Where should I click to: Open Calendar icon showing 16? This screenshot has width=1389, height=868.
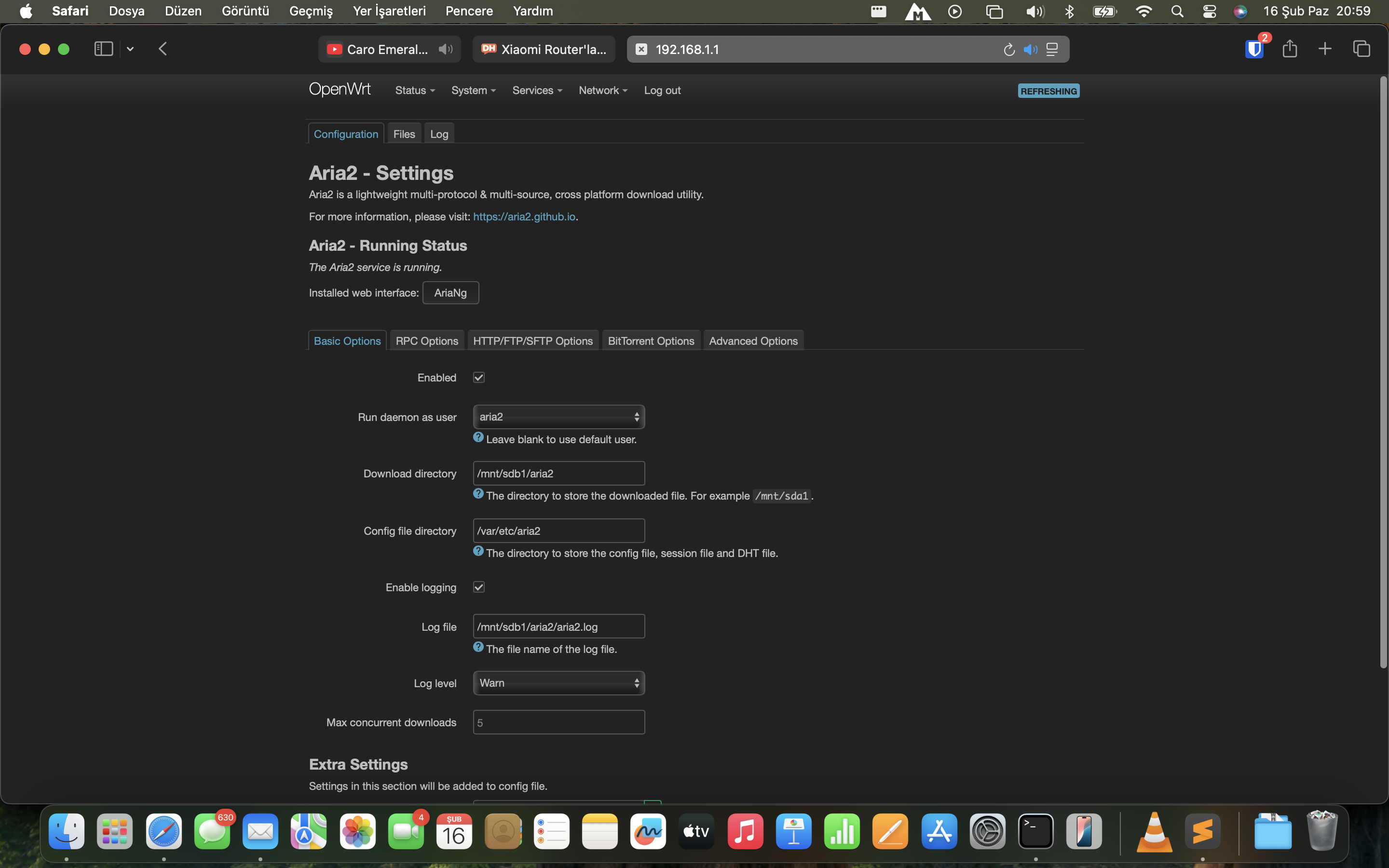pos(454,831)
